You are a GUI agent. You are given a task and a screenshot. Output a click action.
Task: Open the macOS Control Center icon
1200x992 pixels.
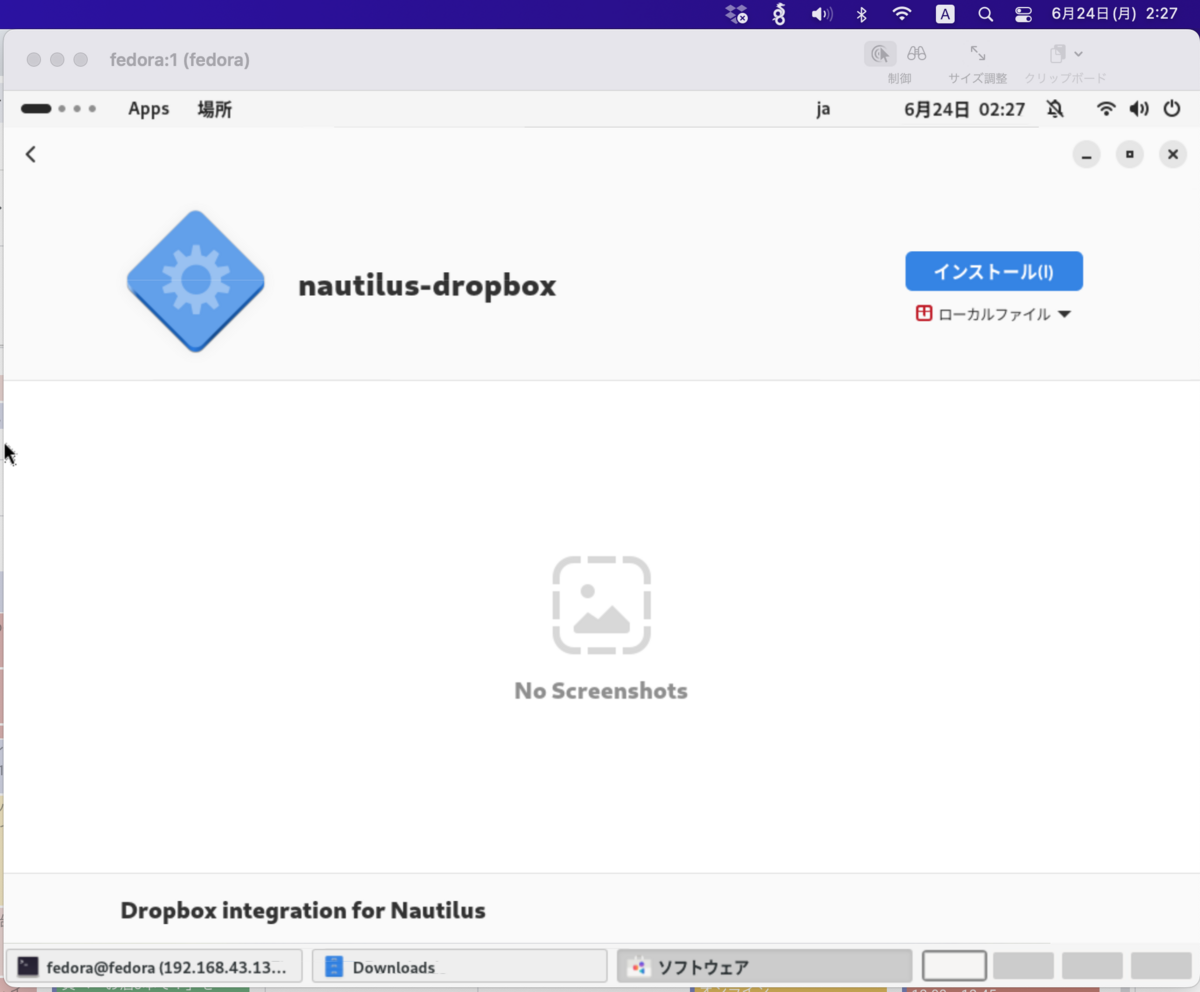click(1023, 14)
